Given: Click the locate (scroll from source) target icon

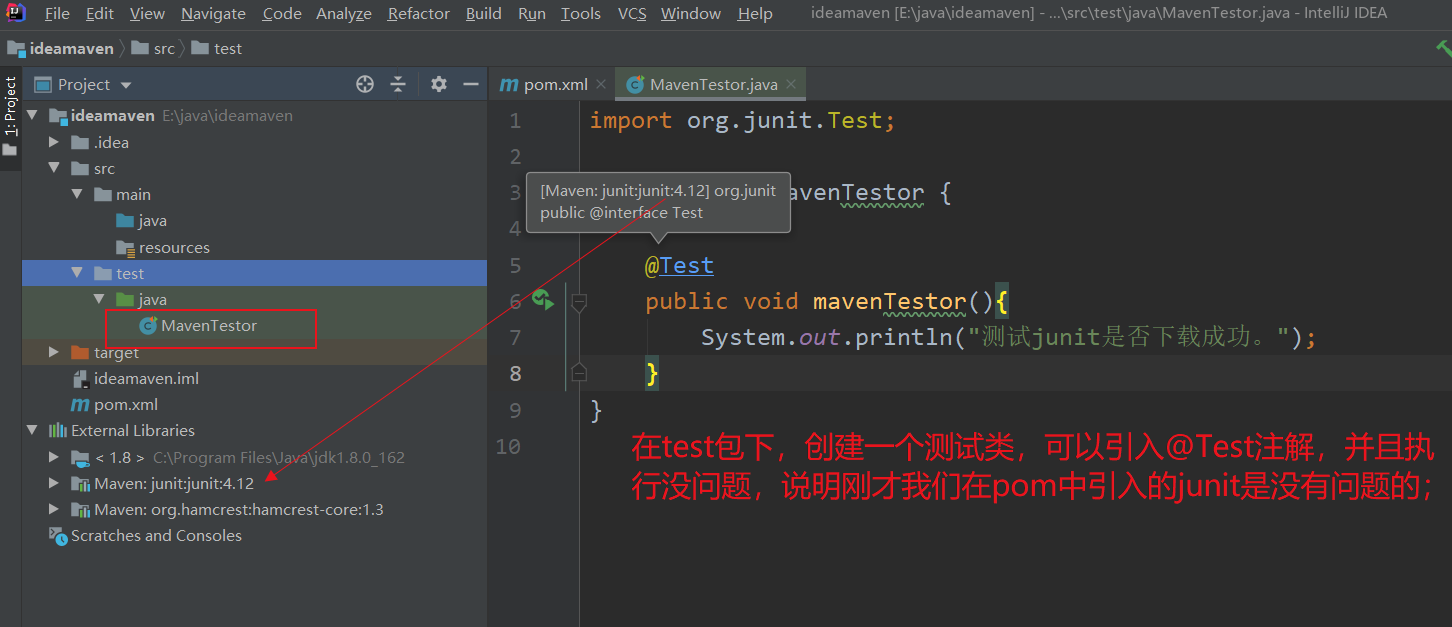Looking at the screenshot, I should [365, 84].
